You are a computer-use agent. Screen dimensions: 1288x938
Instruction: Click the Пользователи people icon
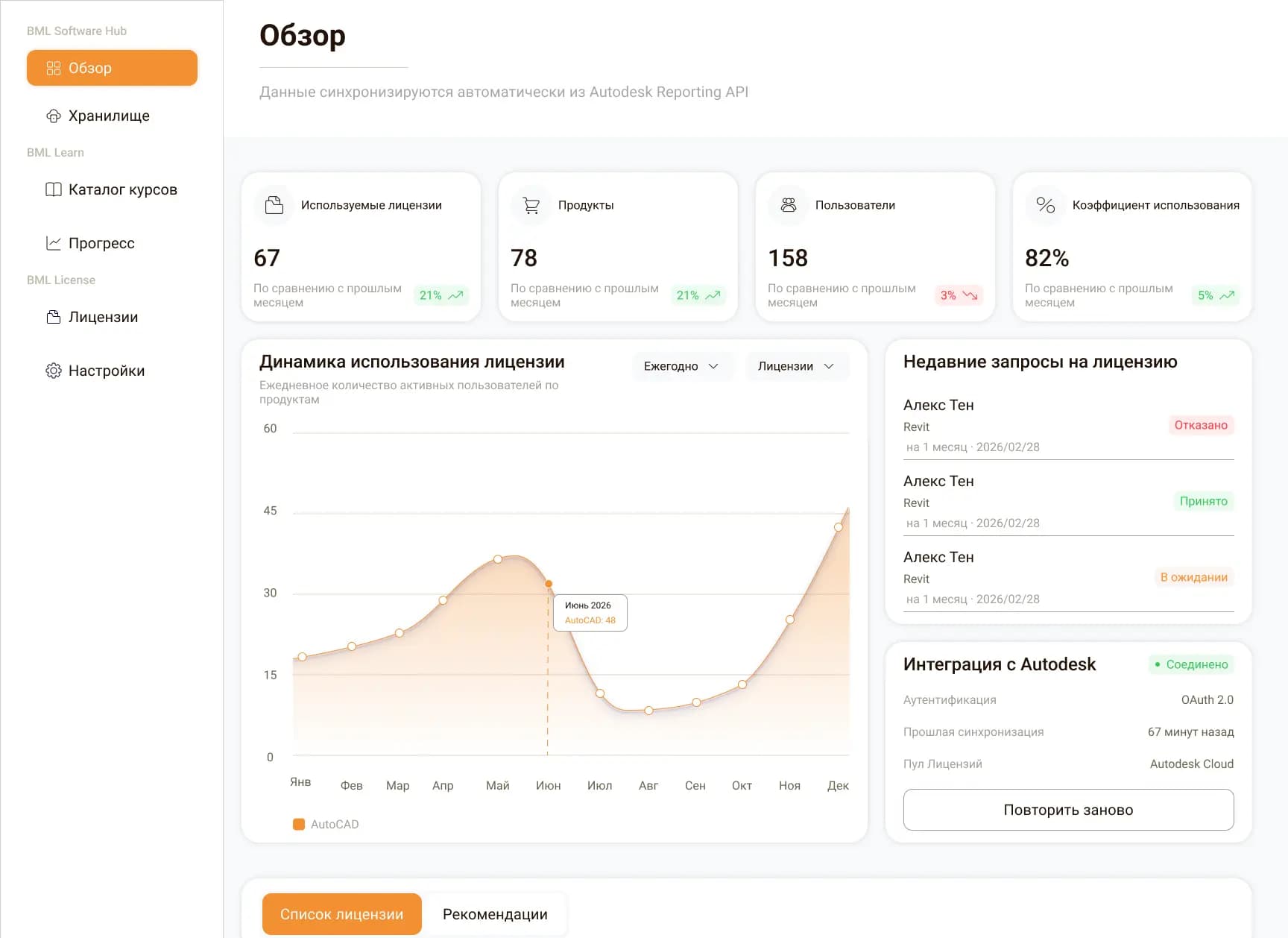pyautogui.click(x=789, y=205)
